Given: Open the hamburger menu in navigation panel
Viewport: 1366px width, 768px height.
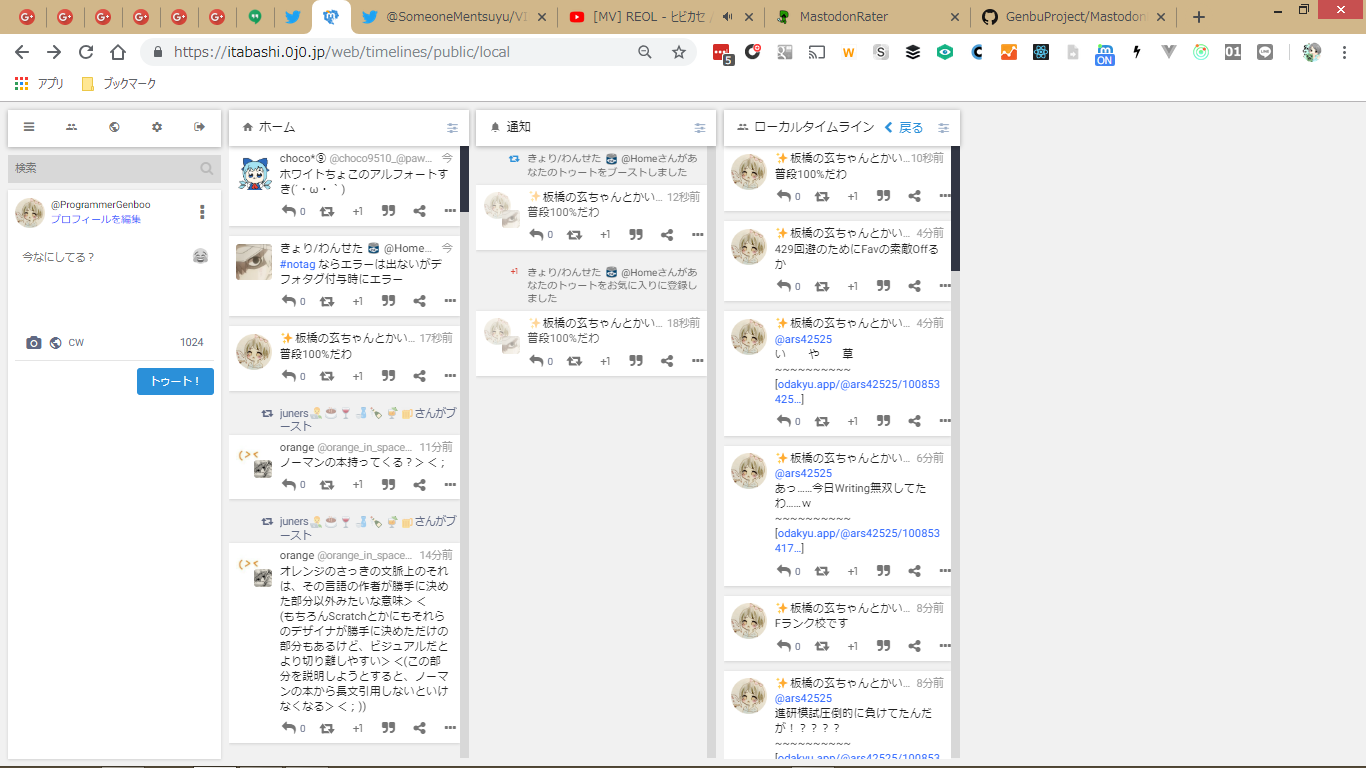Looking at the screenshot, I should [29, 127].
